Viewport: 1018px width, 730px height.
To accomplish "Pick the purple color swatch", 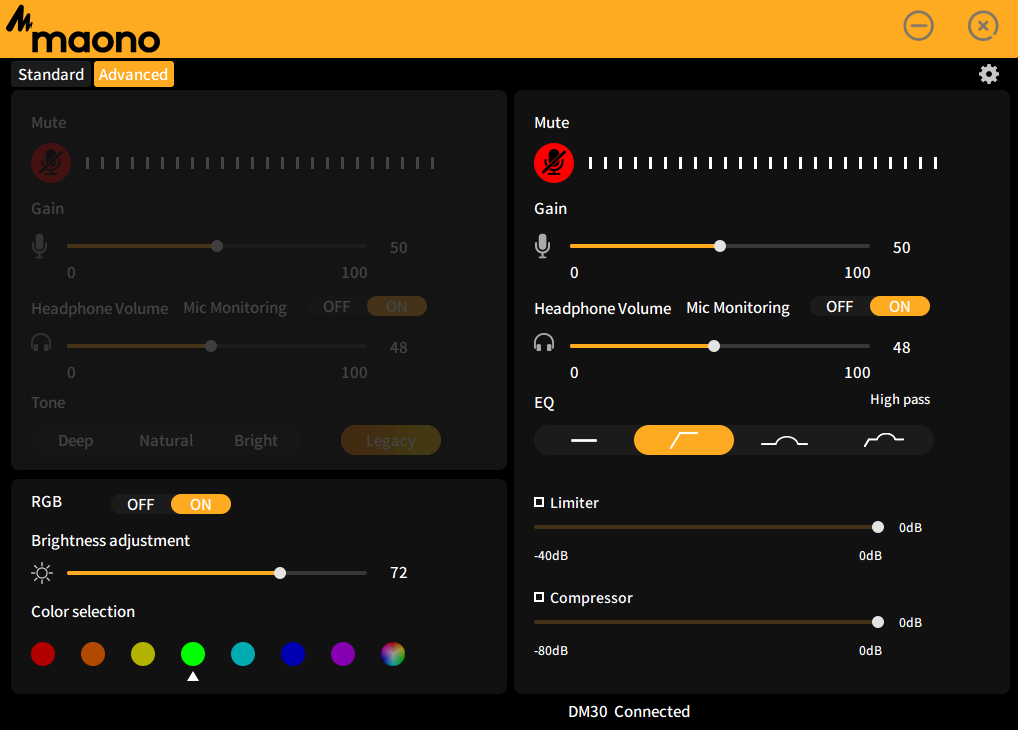I will click(x=343, y=654).
